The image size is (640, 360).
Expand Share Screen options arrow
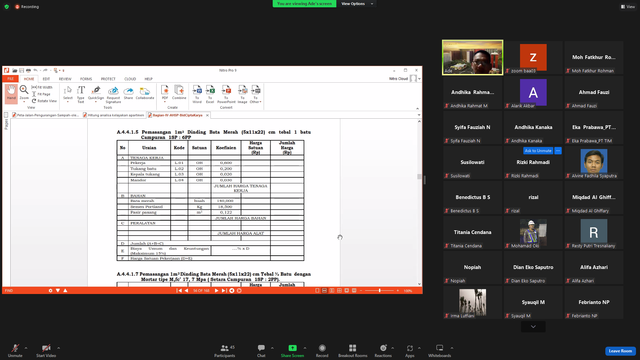click(x=305, y=348)
